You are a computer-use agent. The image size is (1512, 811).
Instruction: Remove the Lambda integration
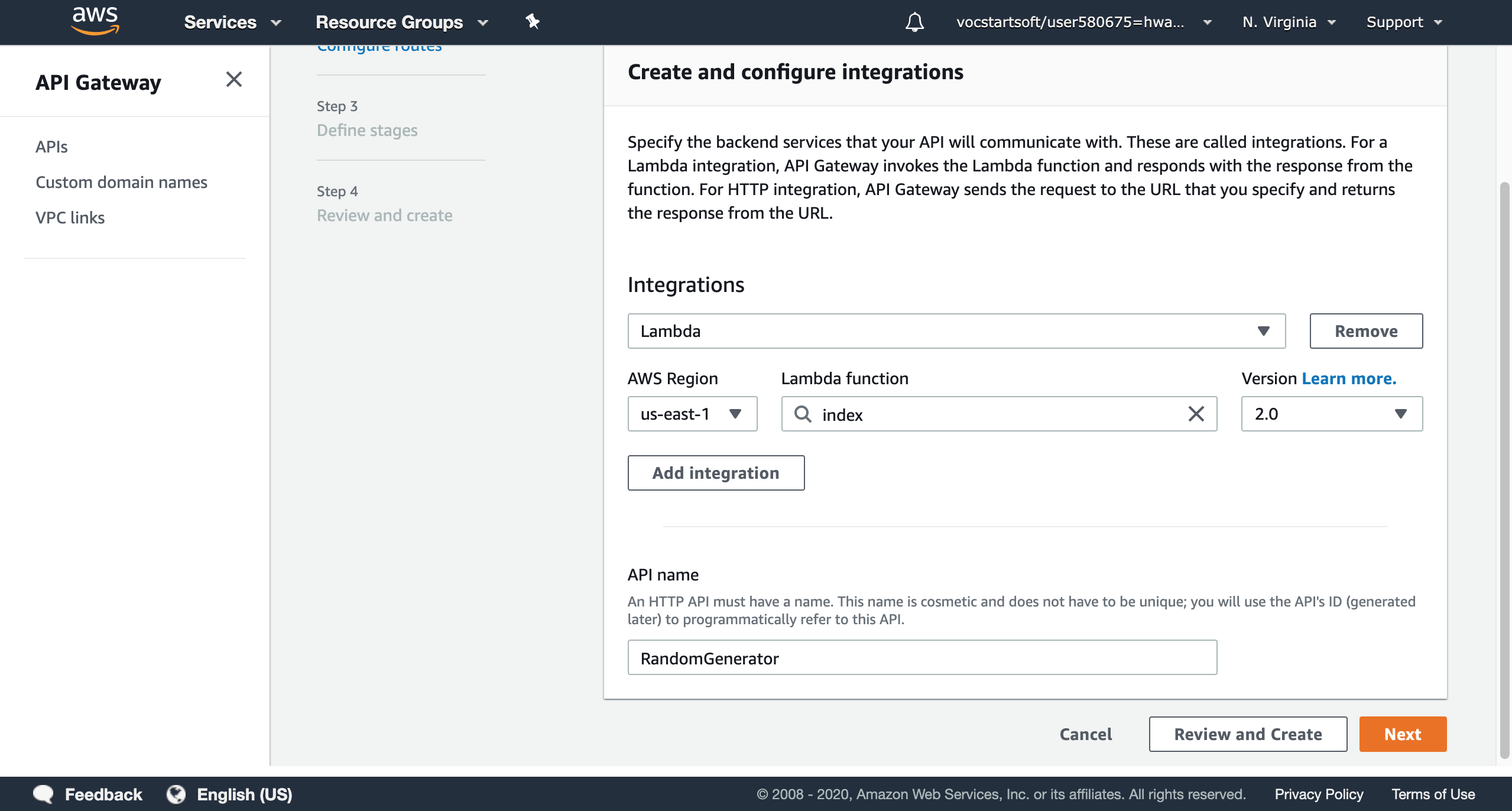pyautogui.click(x=1366, y=331)
